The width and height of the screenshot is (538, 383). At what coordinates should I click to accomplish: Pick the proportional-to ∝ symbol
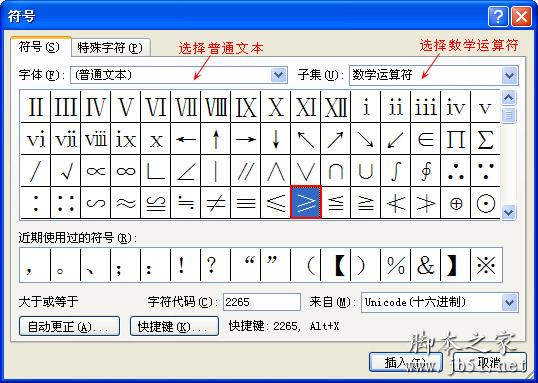(x=96, y=171)
